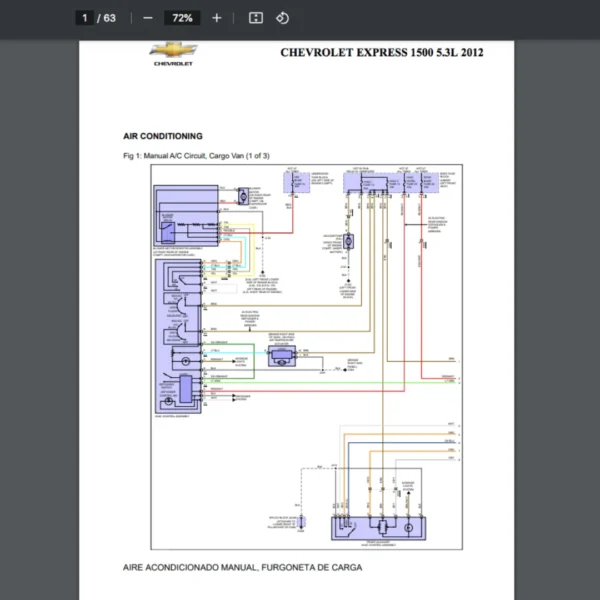The height and width of the screenshot is (600, 600).
Task: Click the CHEVROLET EXPRESS 1500 5.3L 2012 title
Action: (x=381, y=52)
